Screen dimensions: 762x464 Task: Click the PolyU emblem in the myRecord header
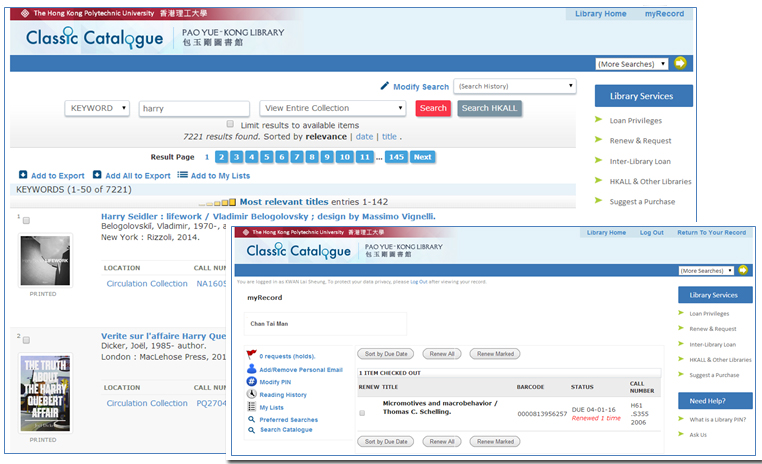[246, 232]
